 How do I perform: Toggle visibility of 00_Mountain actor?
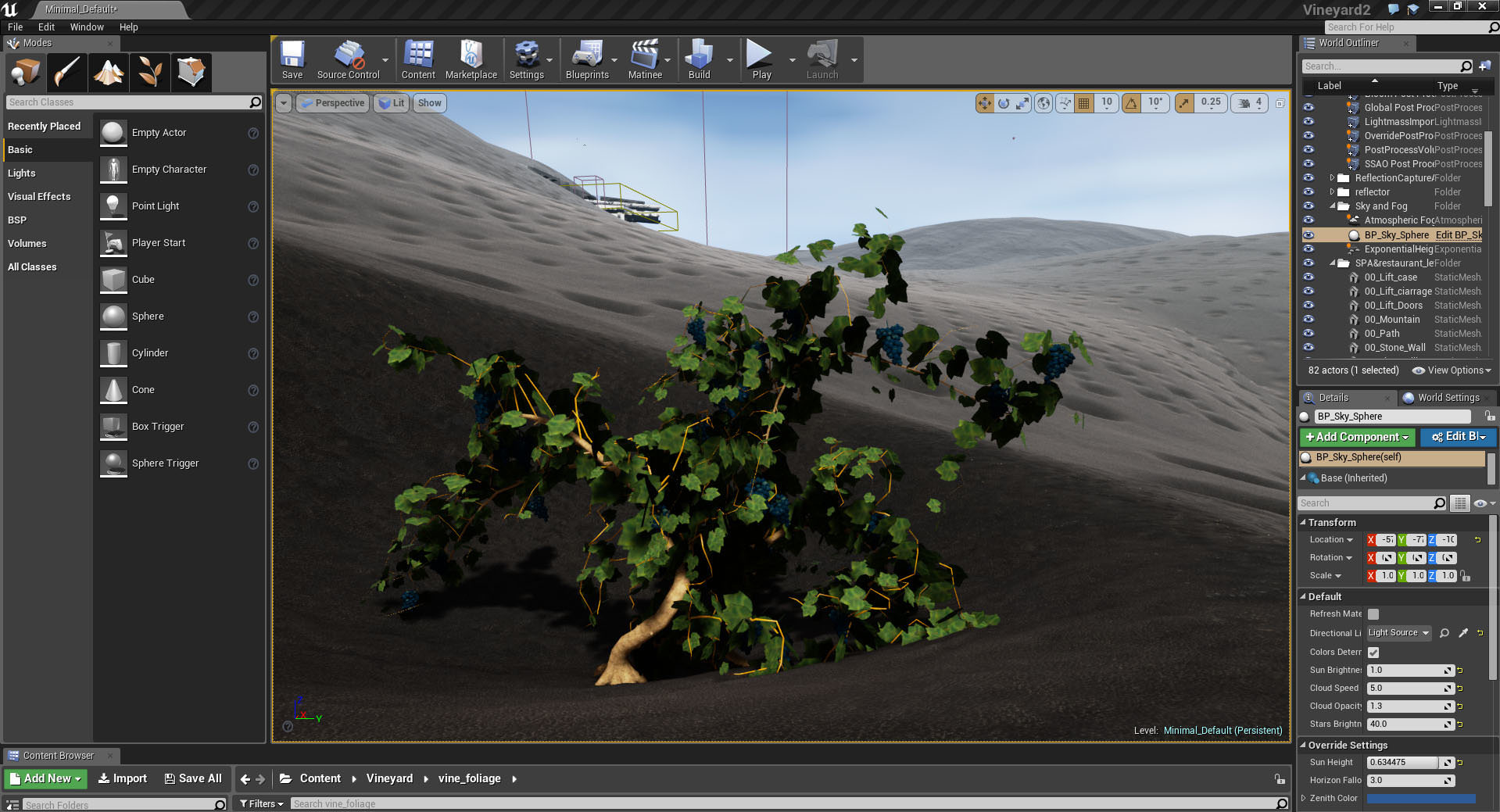pos(1308,319)
